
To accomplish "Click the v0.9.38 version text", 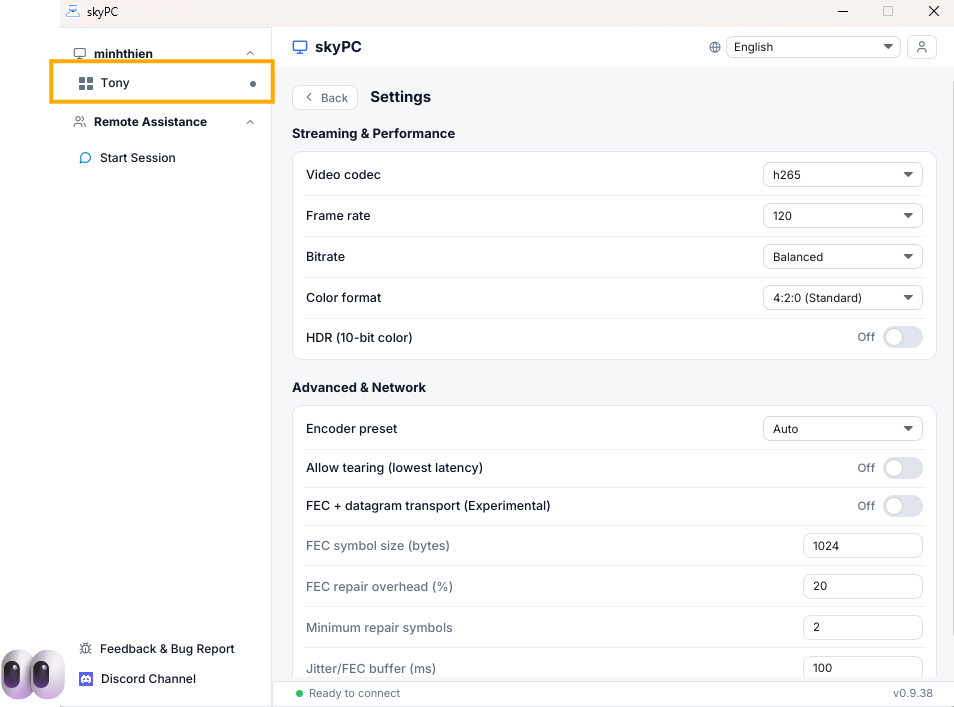I will pyautogui.click(x=913, y=694).
